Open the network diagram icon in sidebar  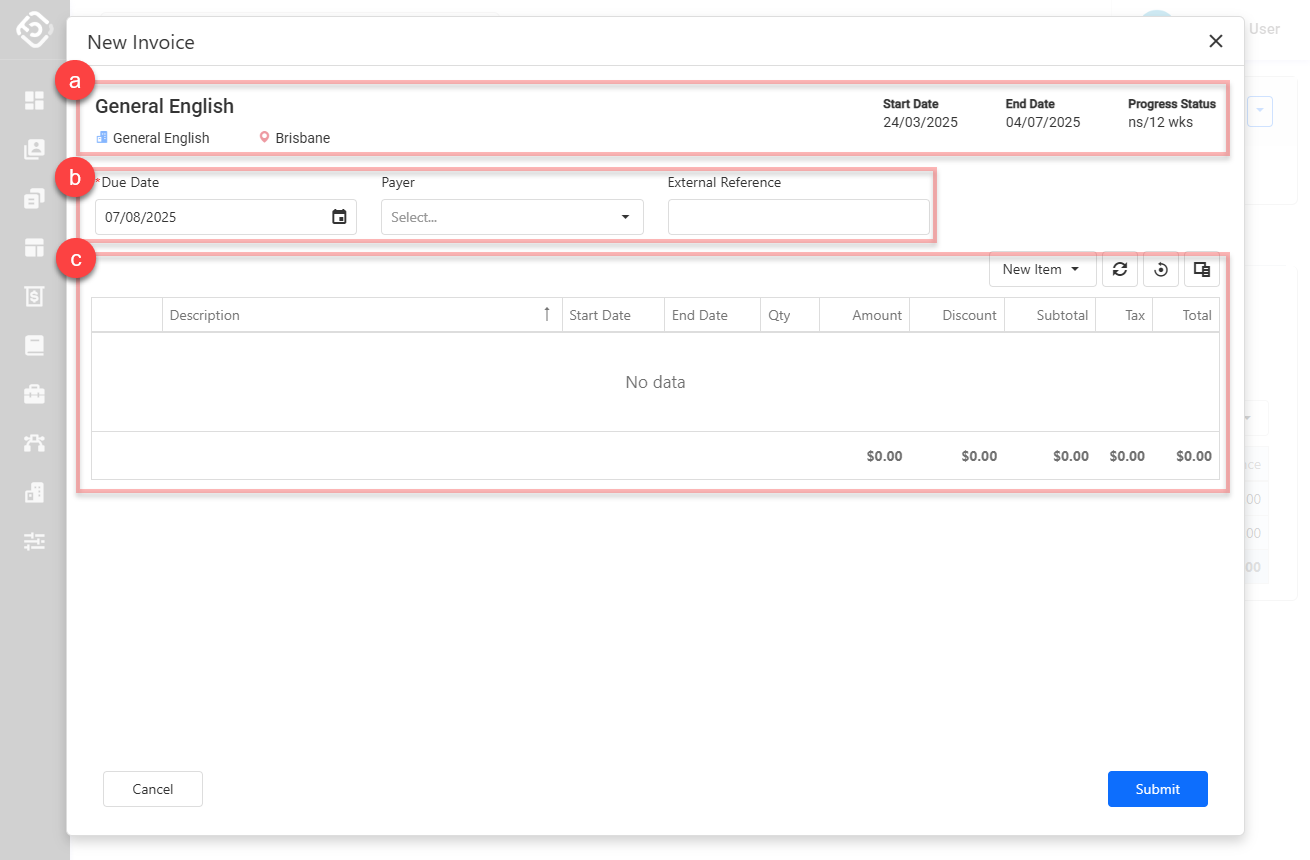tap(34, 443)
